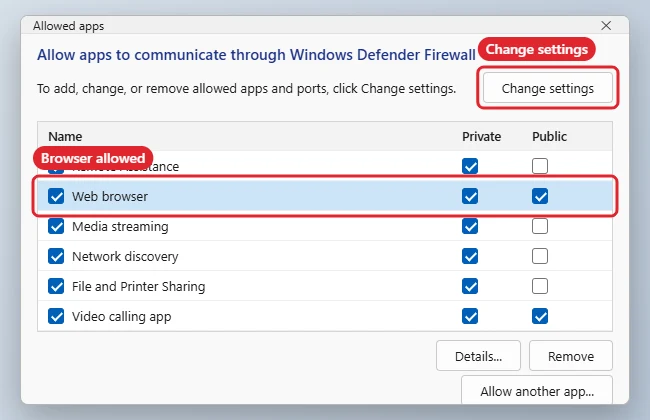The width and height of the screenshot is (650, 420).
Task: Select the File and Printer Sharing text
Action: pyautogui.click(x=138, y=286)
